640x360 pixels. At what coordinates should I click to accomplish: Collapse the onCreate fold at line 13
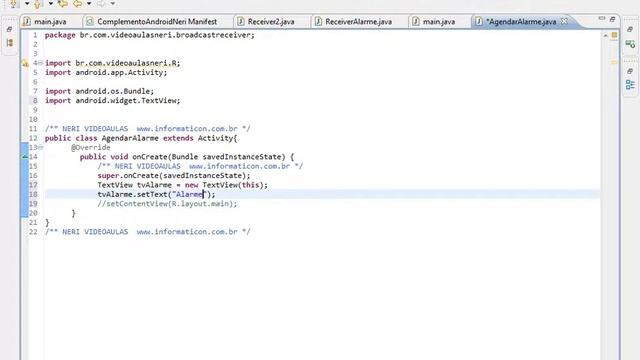pos(40,147)
